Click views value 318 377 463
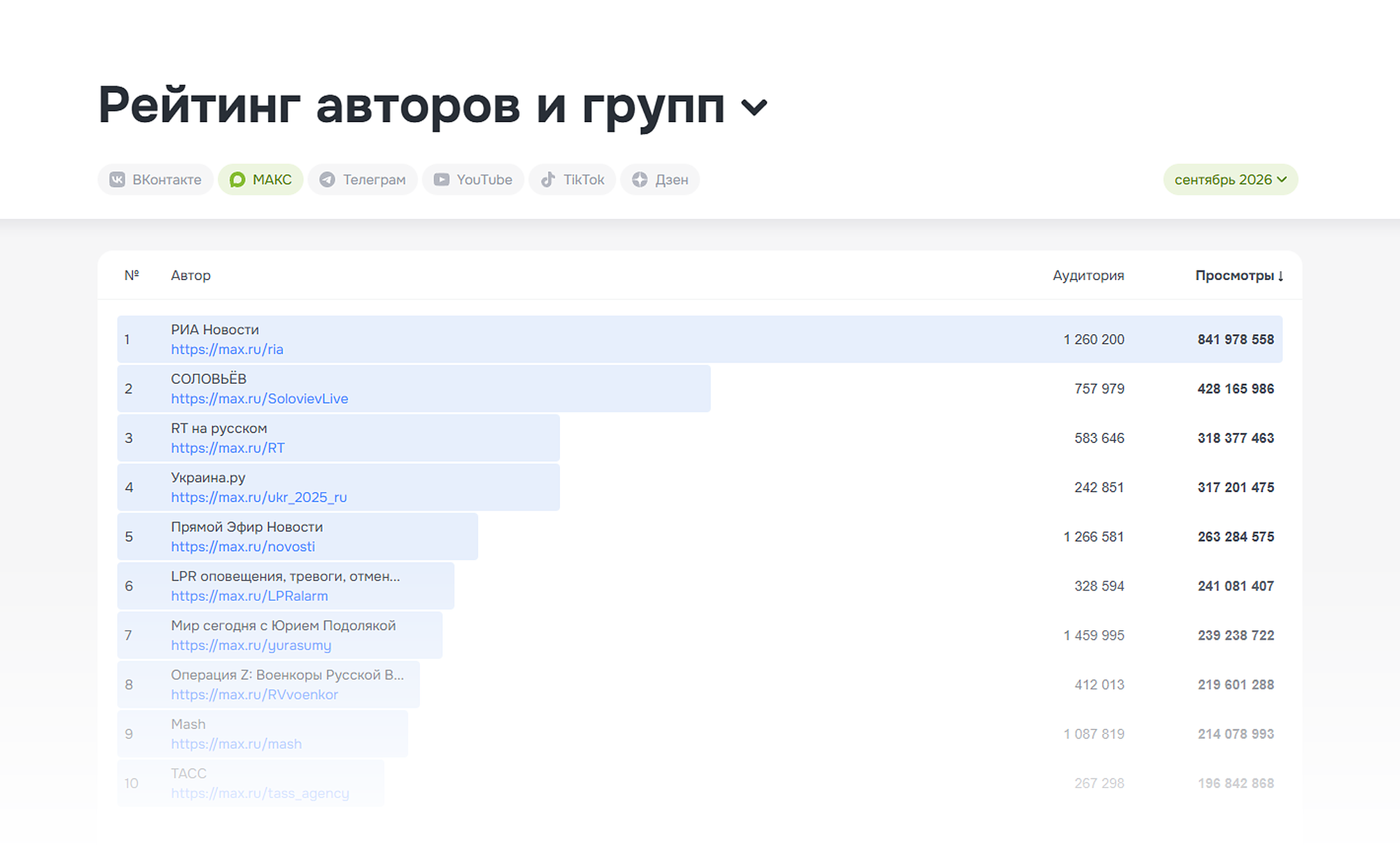 [1236, 438]
